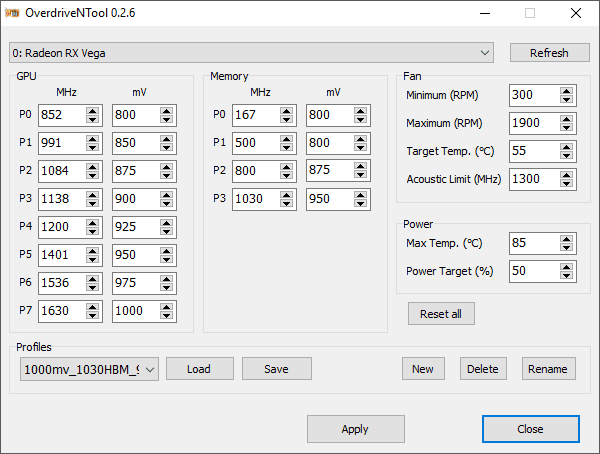Reset all settings button
Screen dimensions: 600x454
pyautogui.click(x=441, y=314)
